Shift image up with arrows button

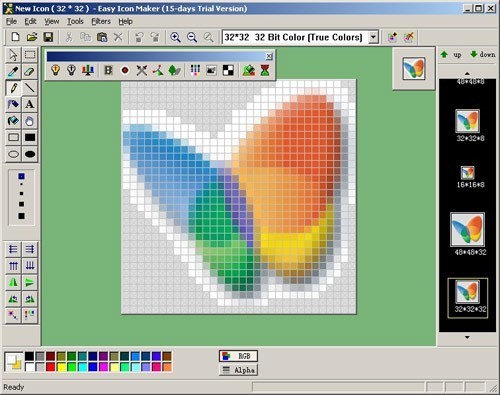click(x=13, y=266)
